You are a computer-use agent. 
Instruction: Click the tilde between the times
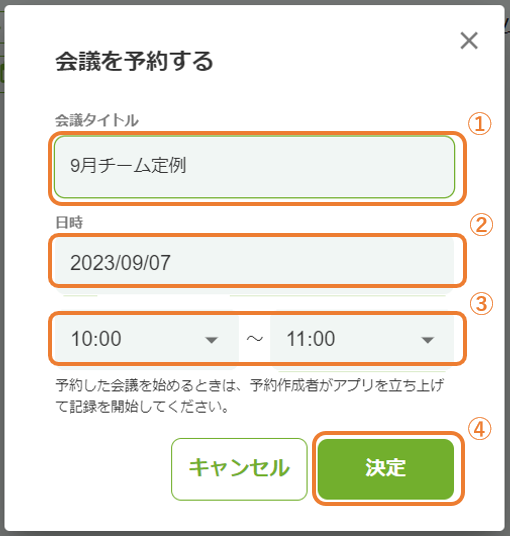[x=255, y=339]
